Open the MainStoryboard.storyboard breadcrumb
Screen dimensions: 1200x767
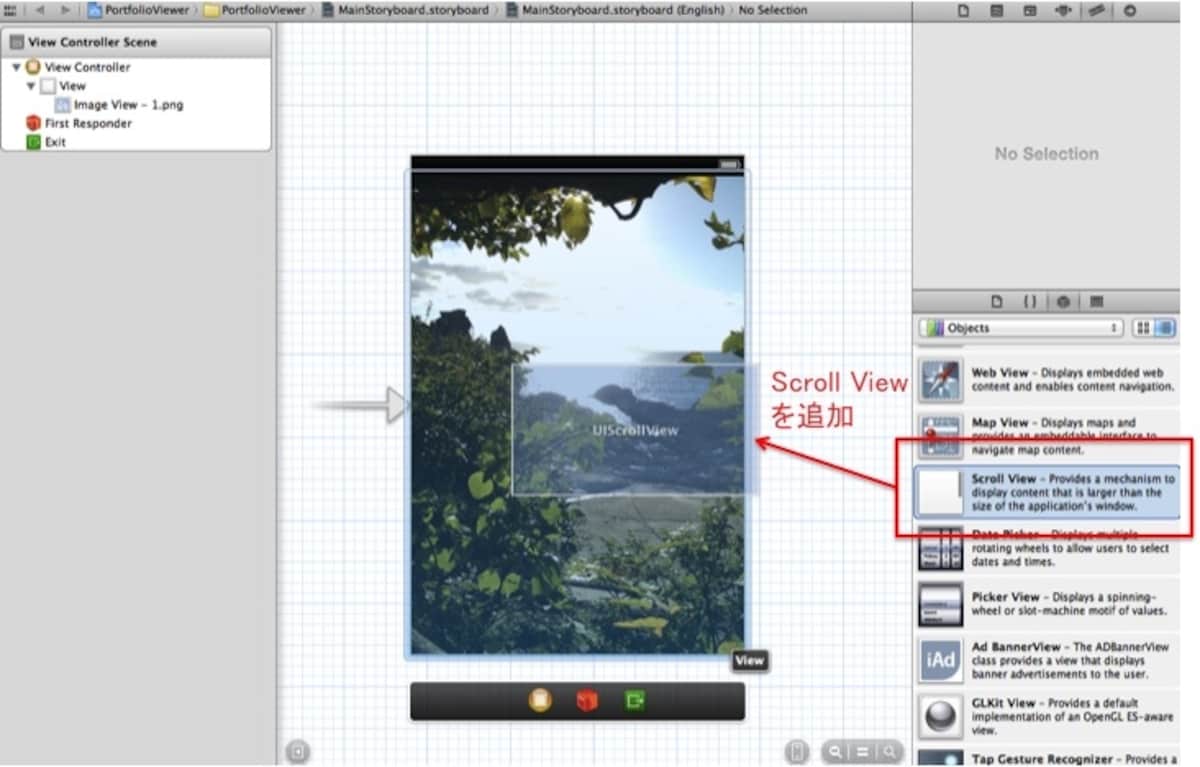(405, 10)
